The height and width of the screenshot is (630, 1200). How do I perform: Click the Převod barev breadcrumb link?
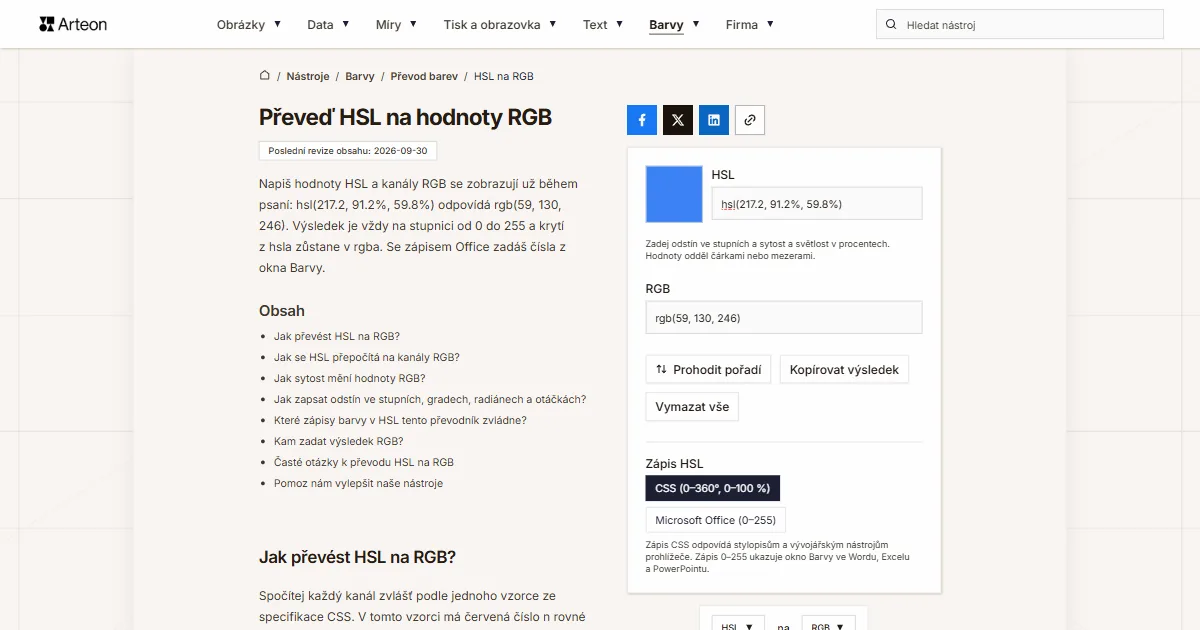click(424, 76)
